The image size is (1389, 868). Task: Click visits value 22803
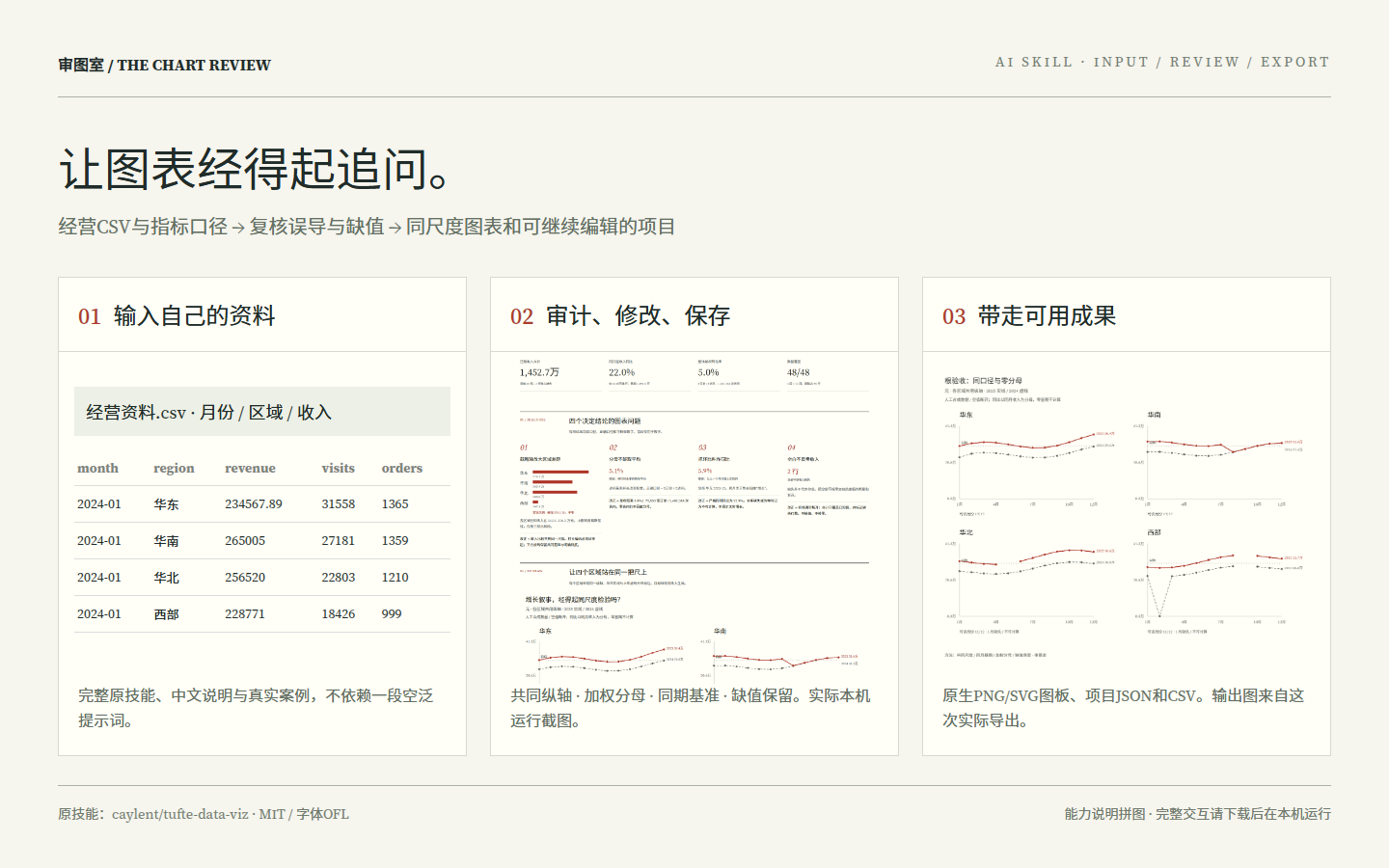339,578
